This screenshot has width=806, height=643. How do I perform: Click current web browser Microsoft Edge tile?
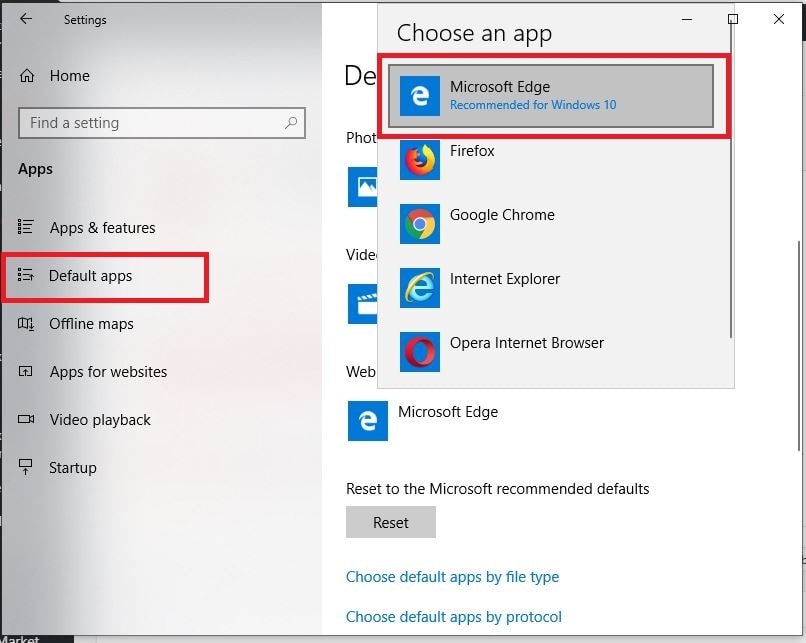pyautogui.click(x=423, y=421)
